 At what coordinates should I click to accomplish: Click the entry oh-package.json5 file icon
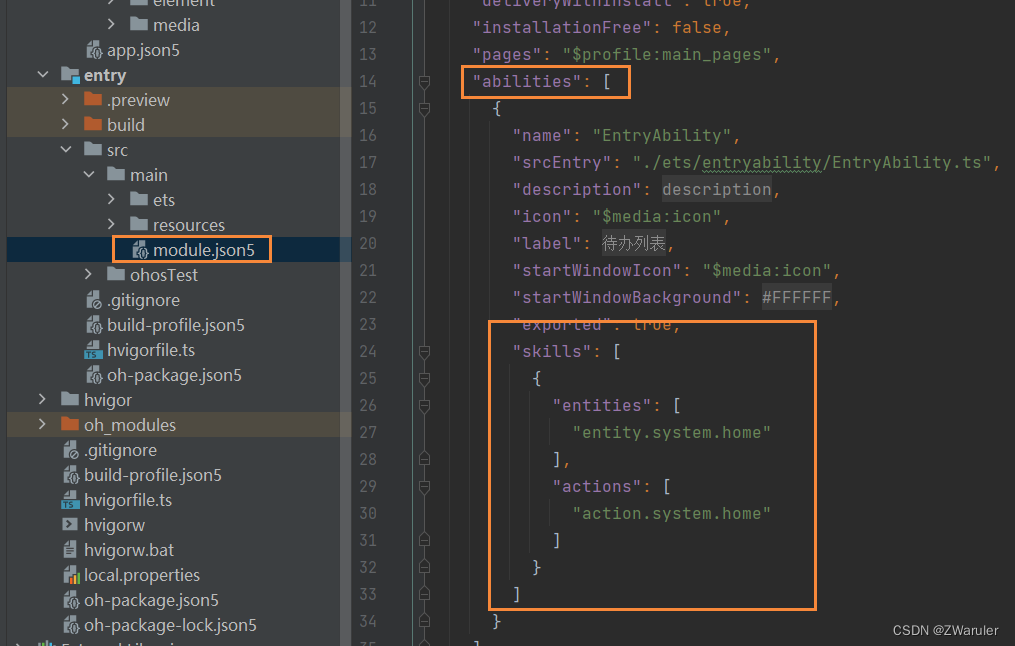94,375
